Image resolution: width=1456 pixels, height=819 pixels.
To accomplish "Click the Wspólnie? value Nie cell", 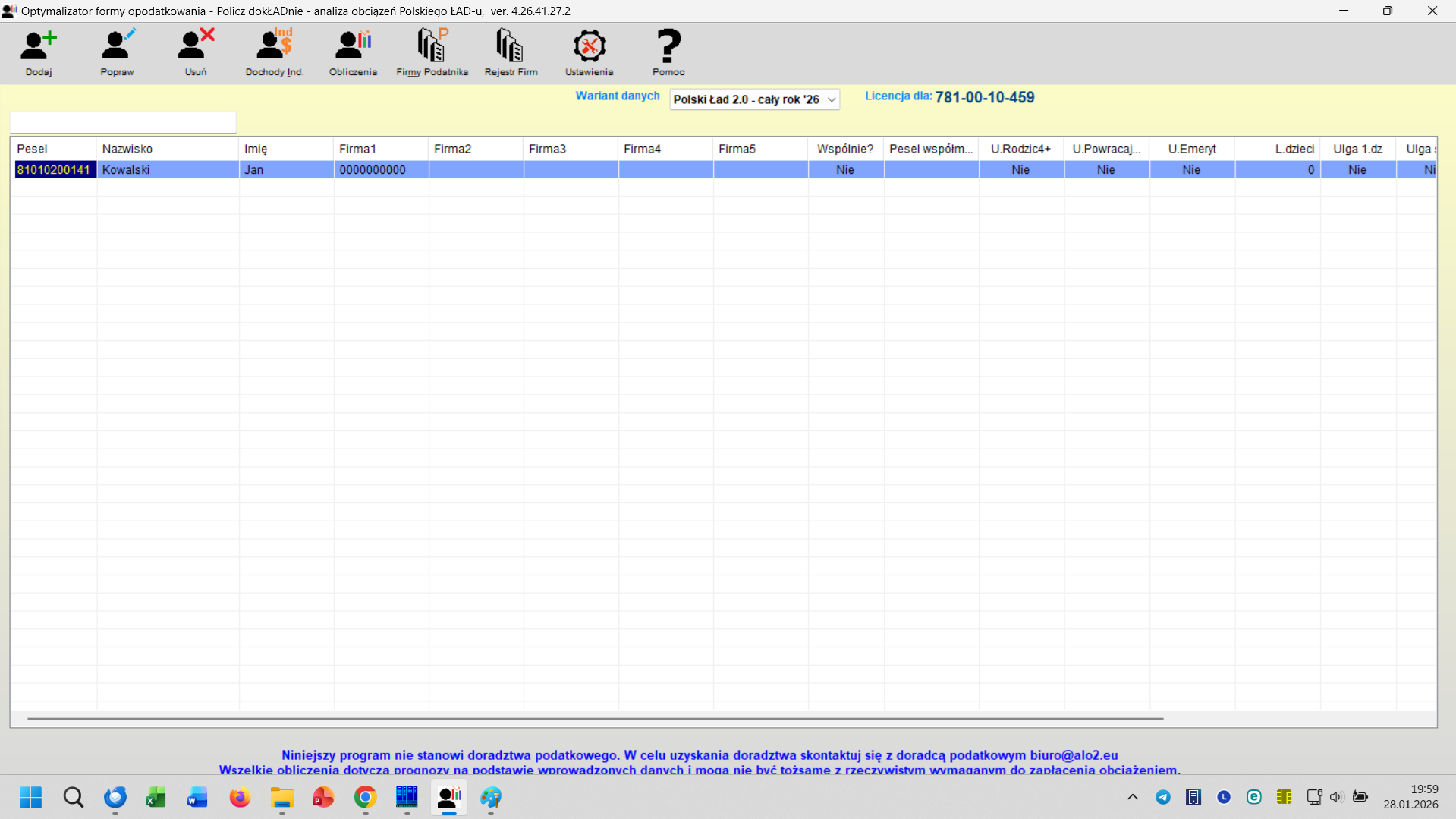I will pyautogui.click(x=844, y=170).
